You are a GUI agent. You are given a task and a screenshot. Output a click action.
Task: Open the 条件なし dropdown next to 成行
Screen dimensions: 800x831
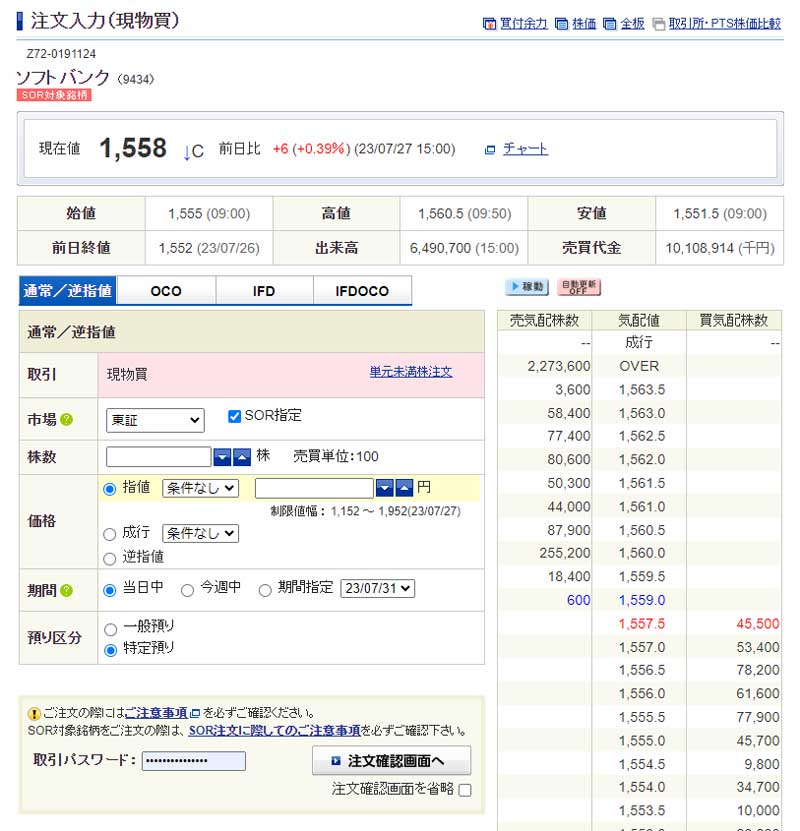tap(201, 533)
